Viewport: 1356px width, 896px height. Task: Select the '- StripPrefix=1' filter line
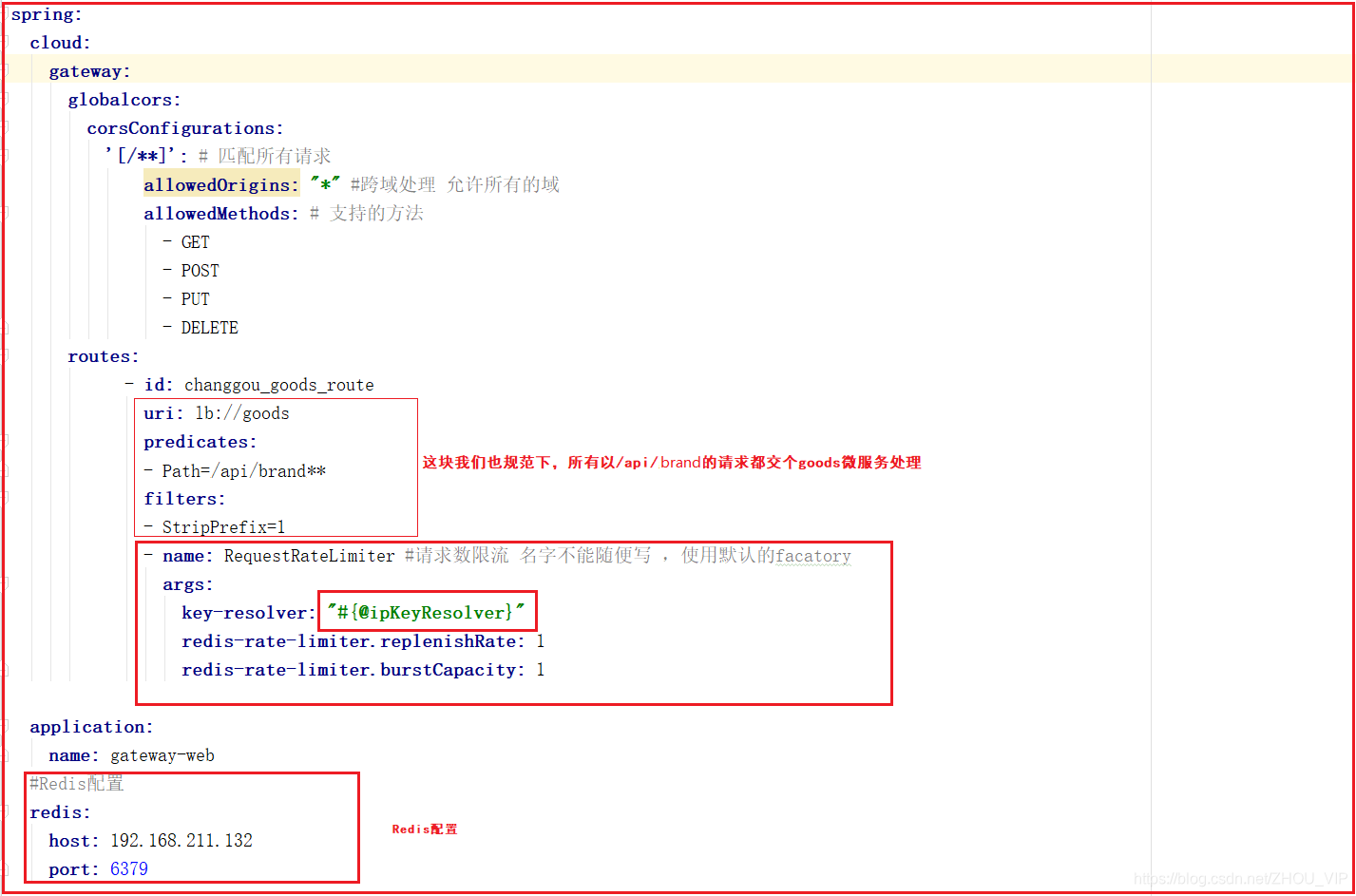click(x=215, y=527)
